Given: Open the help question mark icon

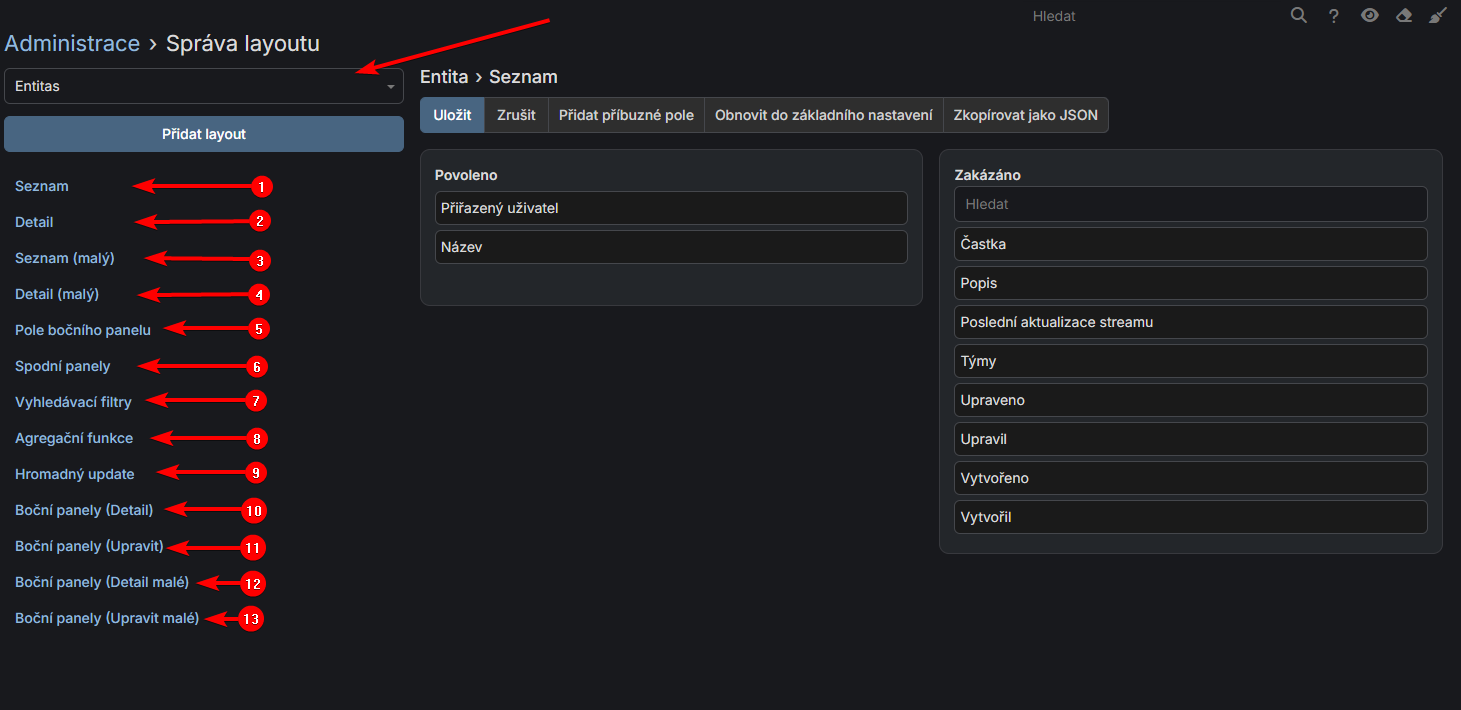Looking at the screenshot, I should click(1333, 16).
